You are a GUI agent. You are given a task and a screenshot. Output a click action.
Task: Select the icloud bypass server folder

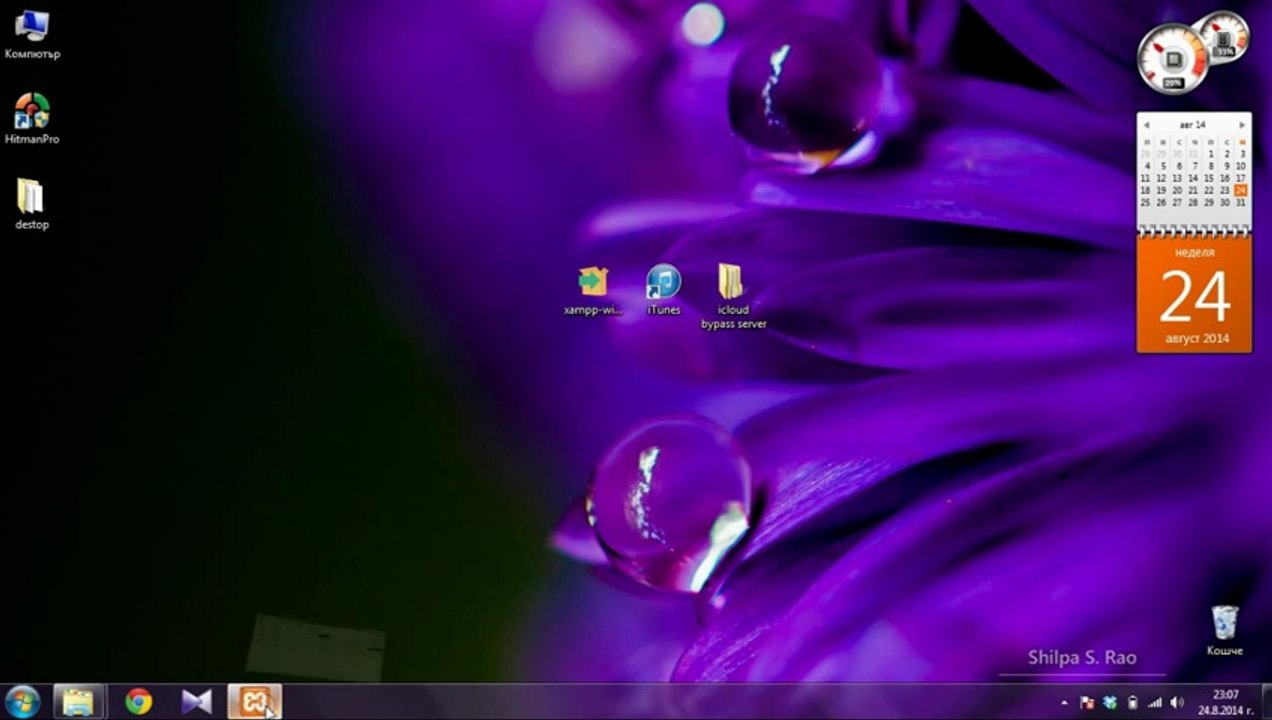coord(733,283)
